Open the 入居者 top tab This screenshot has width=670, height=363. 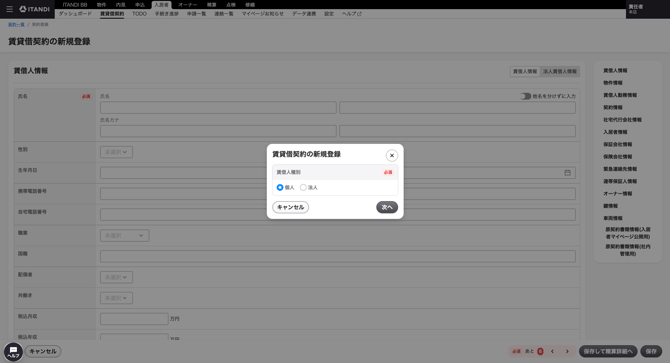(x=161, y=5)
